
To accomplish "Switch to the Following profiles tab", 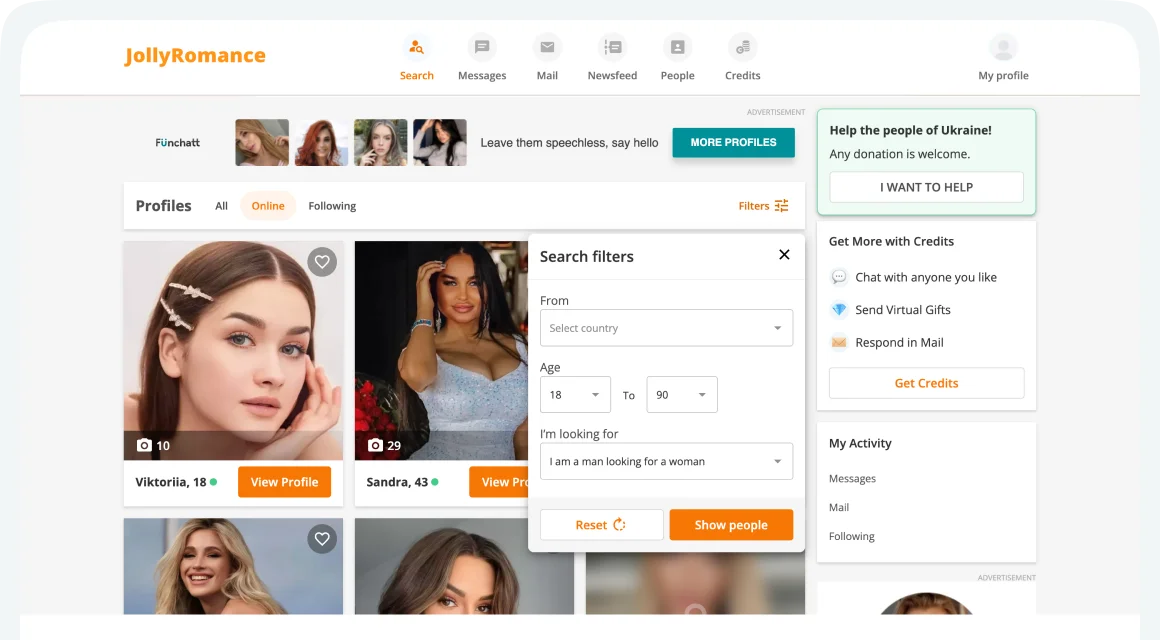I will 332,206.
